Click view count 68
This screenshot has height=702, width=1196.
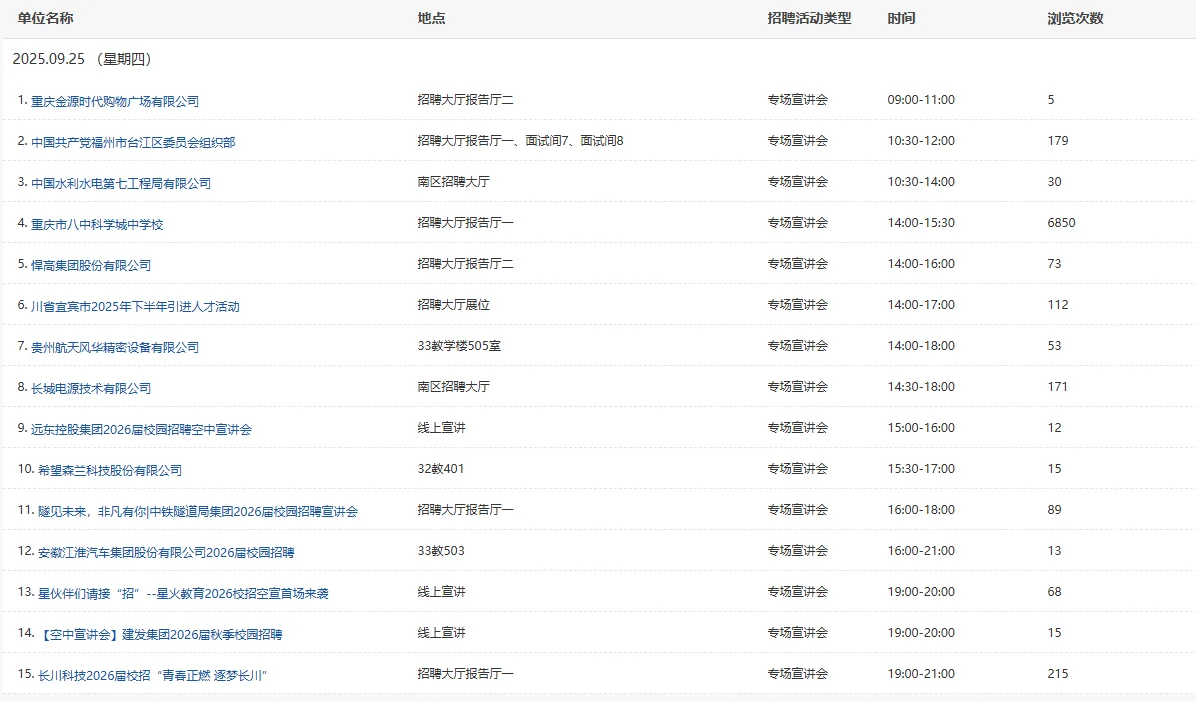click(1054, 593)
